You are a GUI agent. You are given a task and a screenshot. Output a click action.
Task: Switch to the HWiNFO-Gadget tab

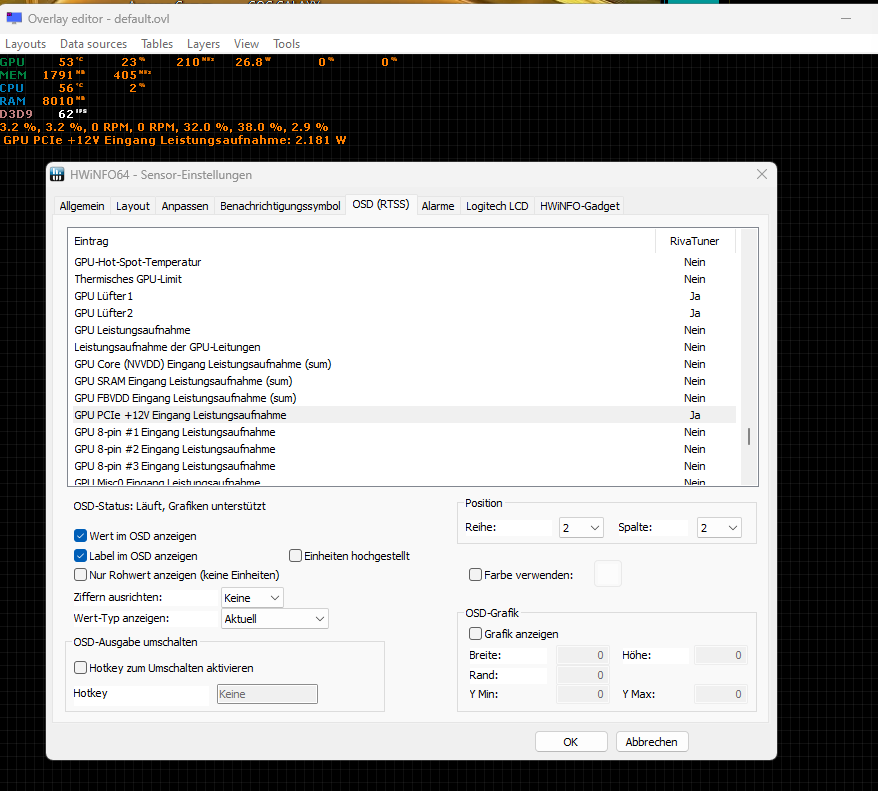click(x=580, y=206)
